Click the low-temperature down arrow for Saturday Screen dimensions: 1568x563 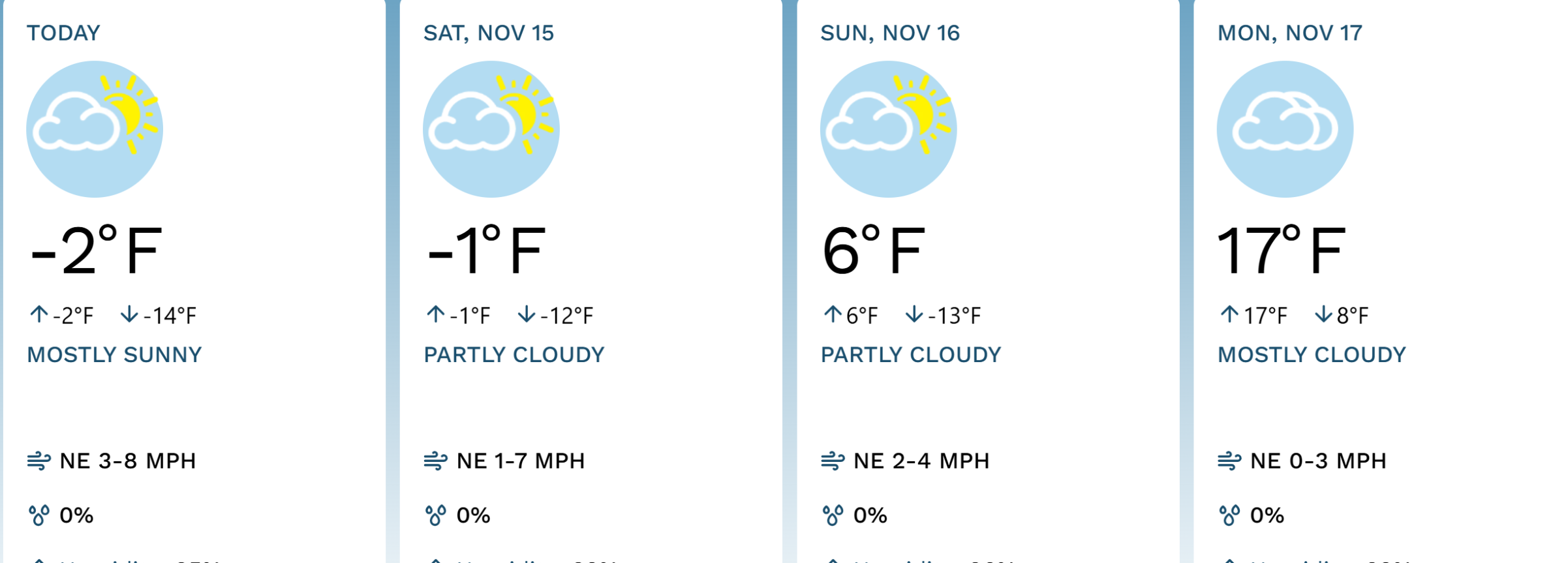pos(526,314)
